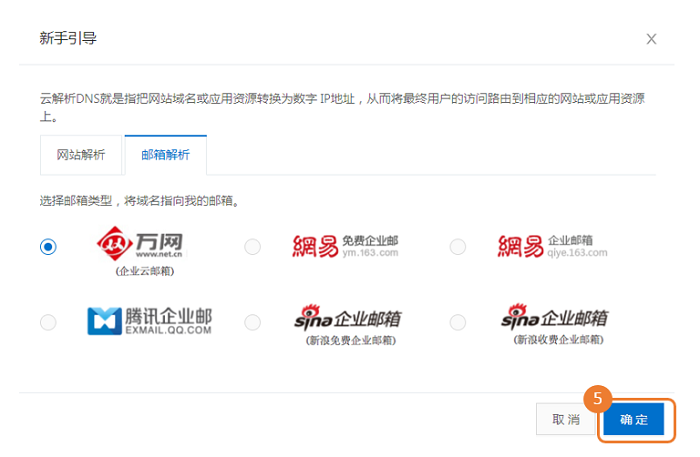
Task: Click the 腾讯企业邮 exmail.qq.com logo
Action: click(x=149, y=320)
